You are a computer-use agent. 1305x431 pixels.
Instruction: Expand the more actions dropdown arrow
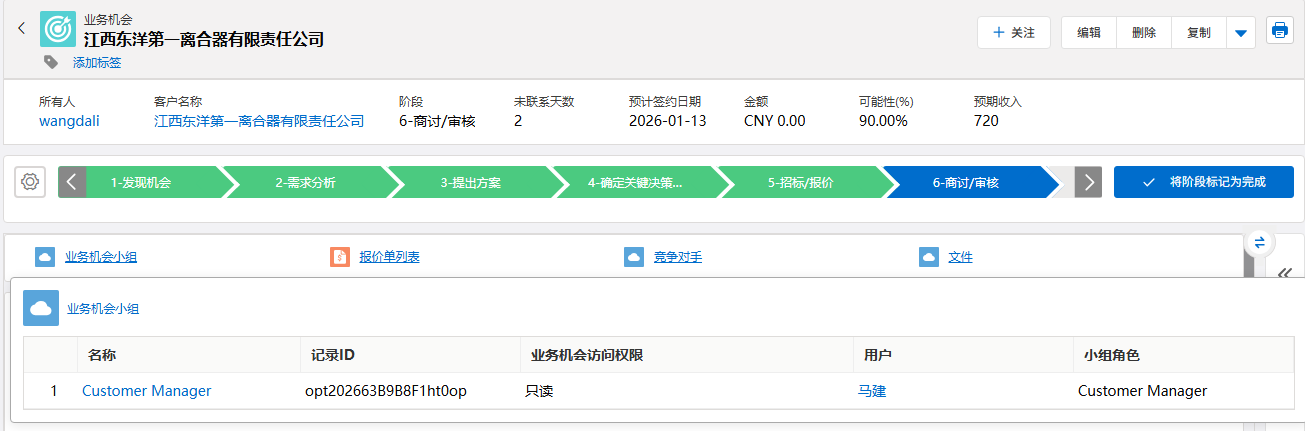pos(1240,33)
